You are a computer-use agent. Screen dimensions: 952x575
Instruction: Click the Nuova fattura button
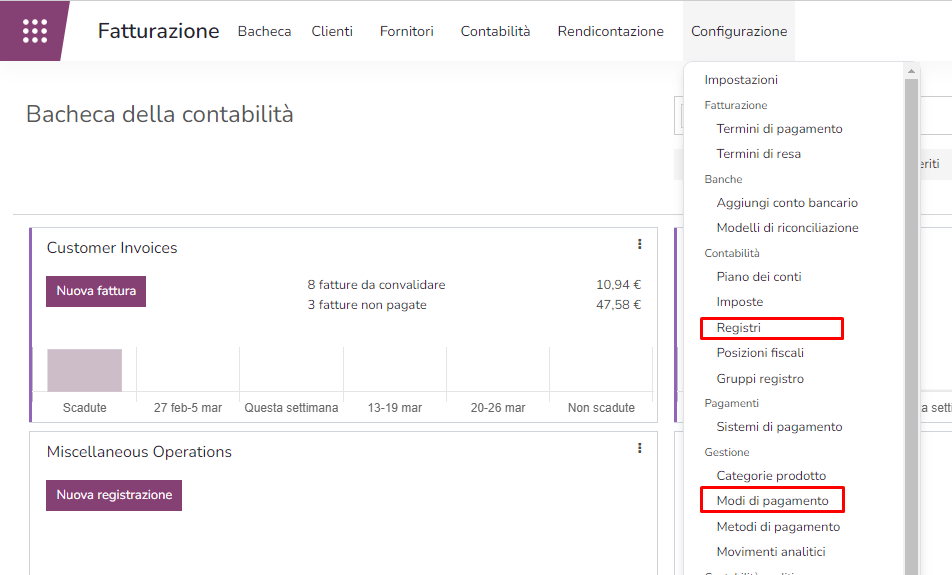tap(96, 291)
